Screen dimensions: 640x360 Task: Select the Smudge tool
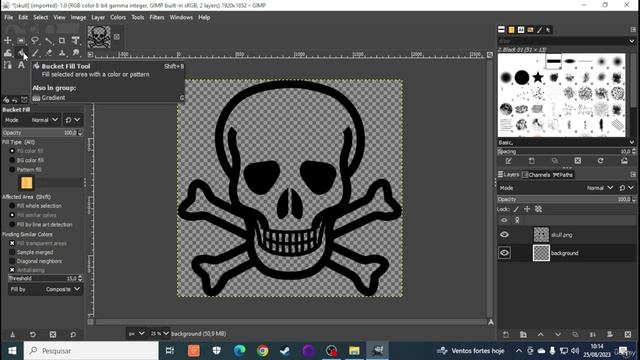76,53
